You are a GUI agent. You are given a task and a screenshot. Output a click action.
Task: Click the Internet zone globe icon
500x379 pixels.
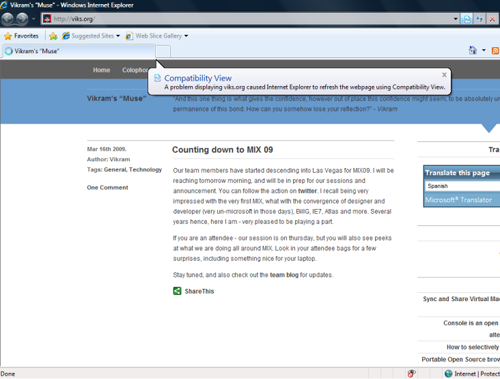click(448, 374)
